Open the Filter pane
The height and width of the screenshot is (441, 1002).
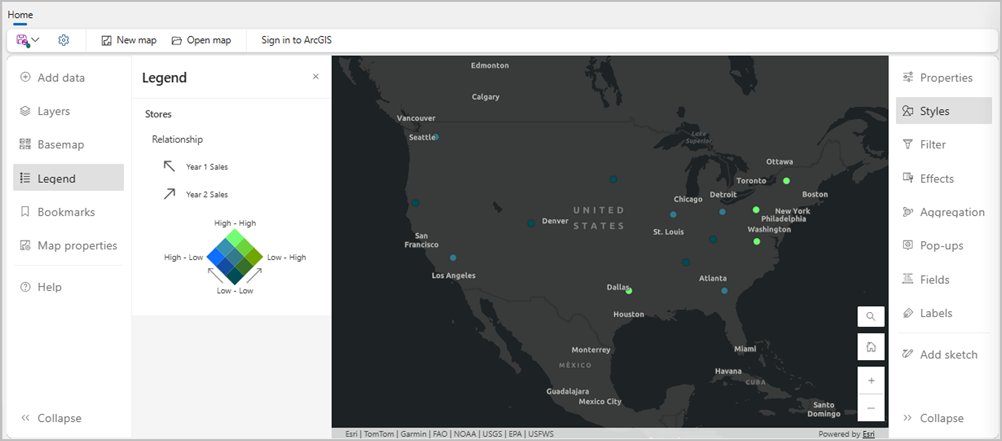click(944, 145)
